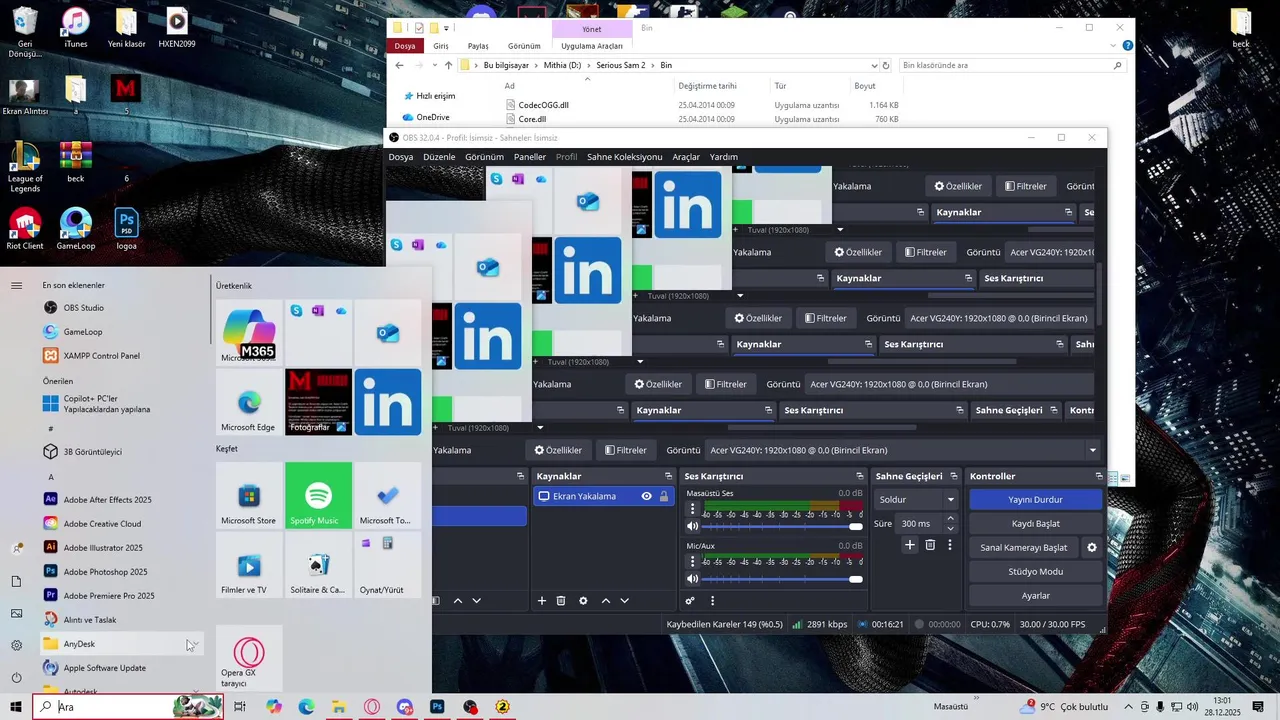
Task: Go up one folder in Explorer
Action: [449, 65]
